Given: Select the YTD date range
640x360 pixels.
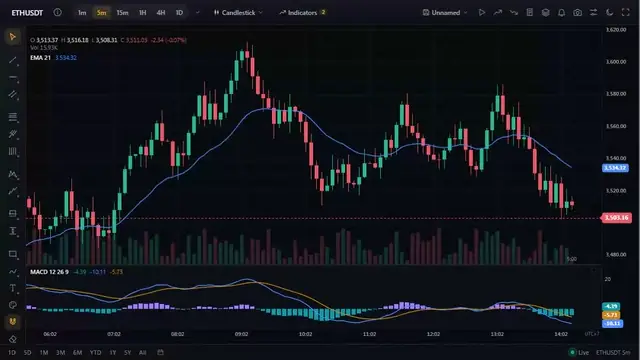Looking at the screenshot, I should pyautogui.click(x=96, y=352).
